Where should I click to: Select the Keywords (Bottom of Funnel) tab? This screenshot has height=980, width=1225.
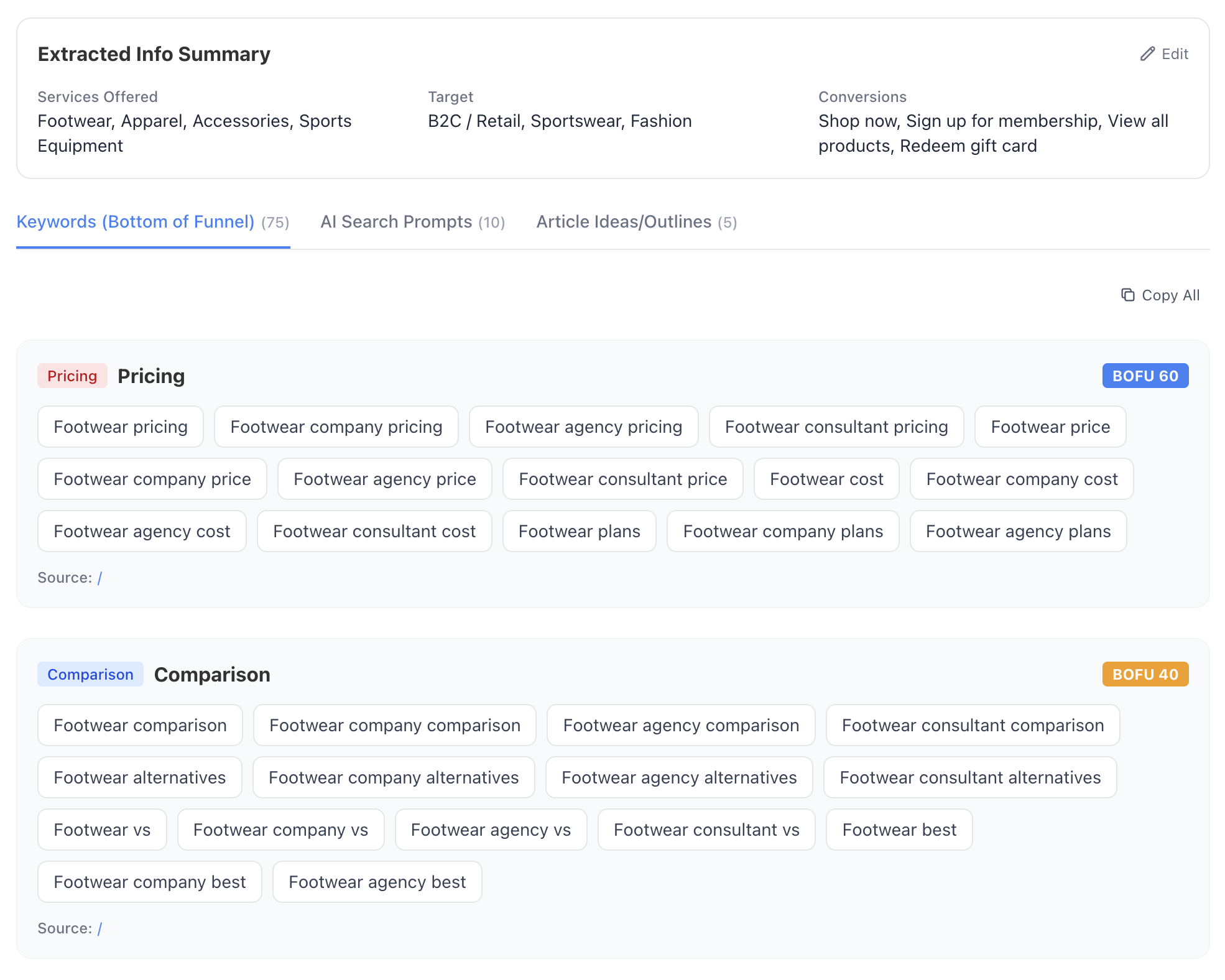click(x=153, y=222)
